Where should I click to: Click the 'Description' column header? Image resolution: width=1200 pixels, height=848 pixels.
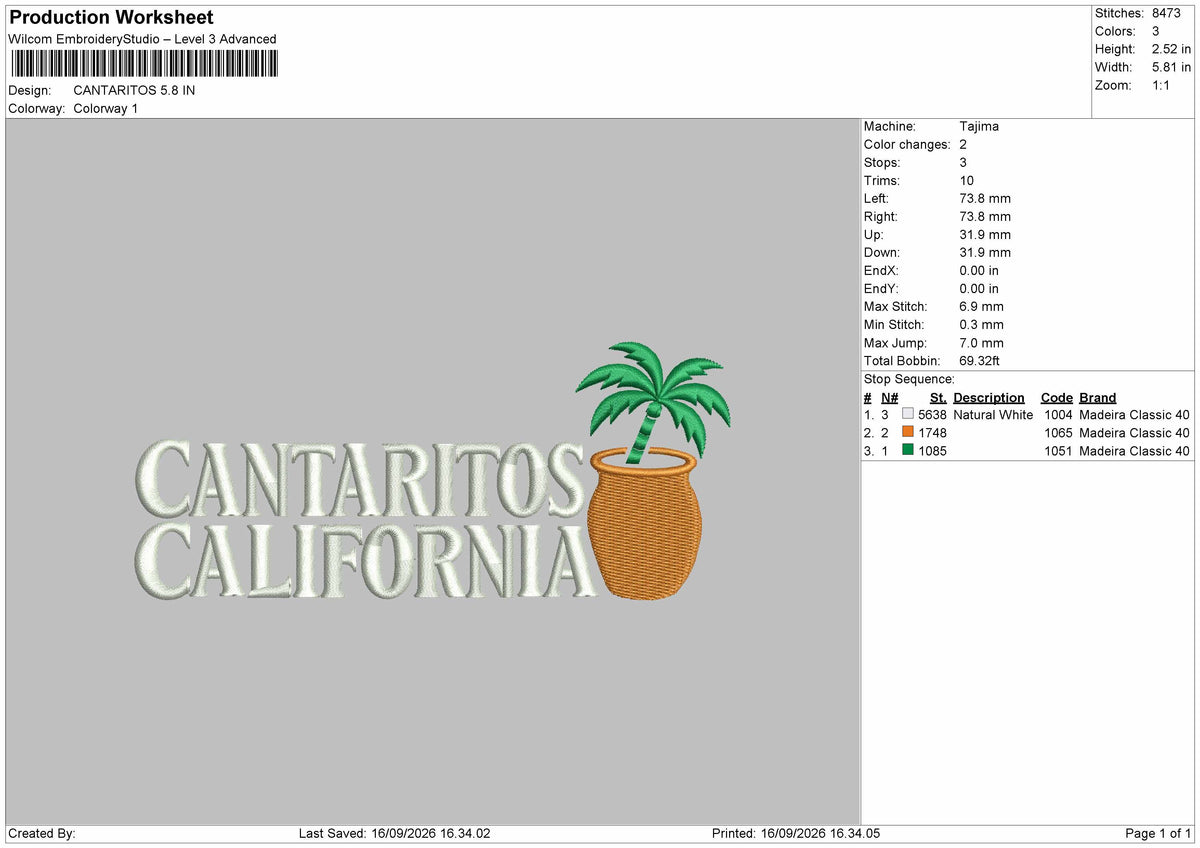[x=989, y=398]
